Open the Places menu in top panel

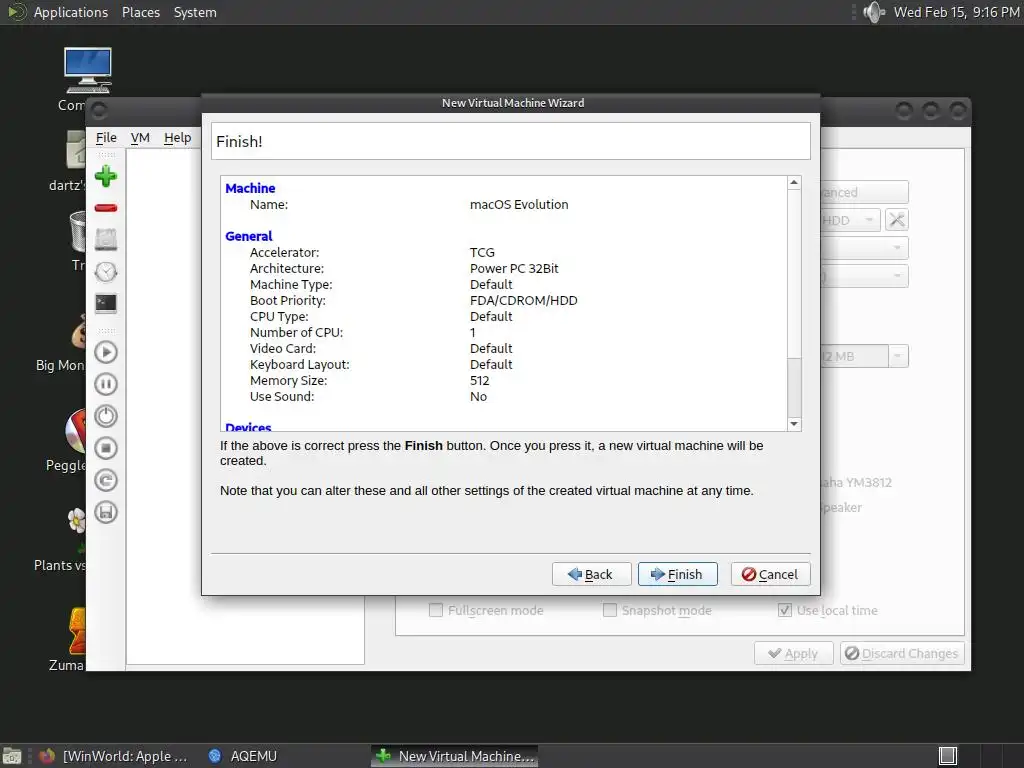140,12
